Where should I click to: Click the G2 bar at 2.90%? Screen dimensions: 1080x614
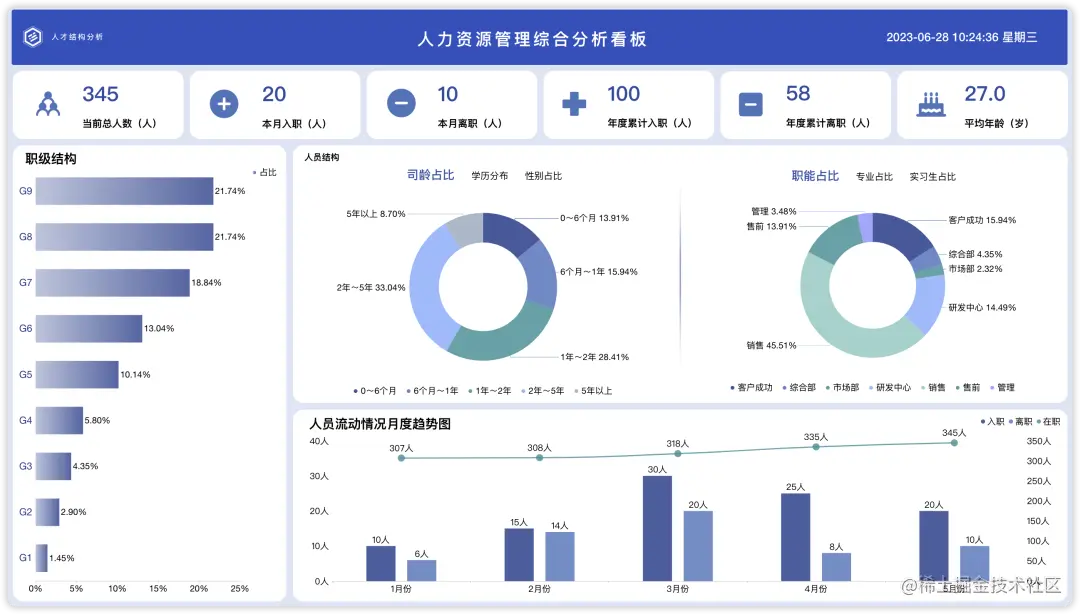(48, 512)
